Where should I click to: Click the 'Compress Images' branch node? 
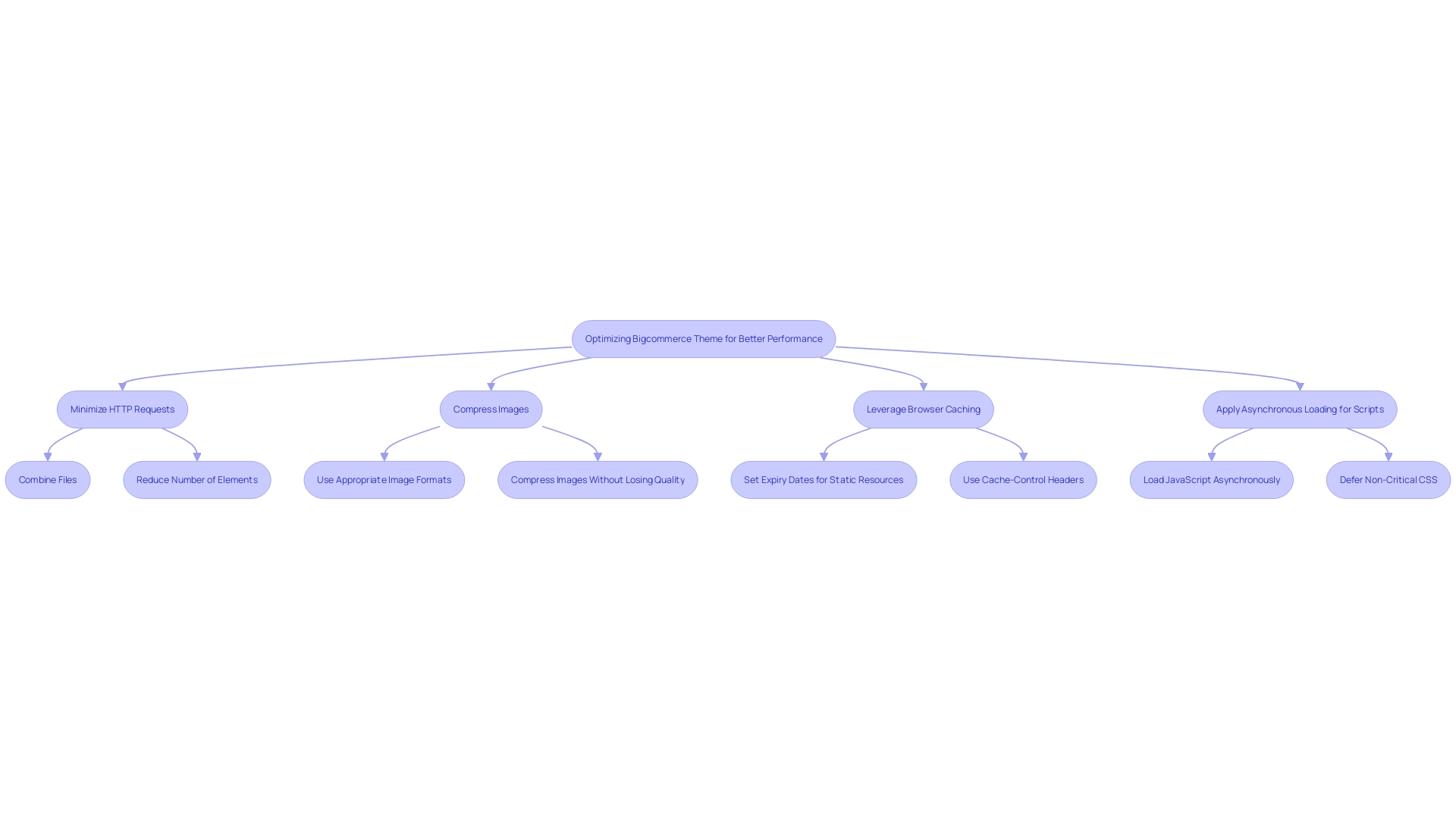(491, 408)
